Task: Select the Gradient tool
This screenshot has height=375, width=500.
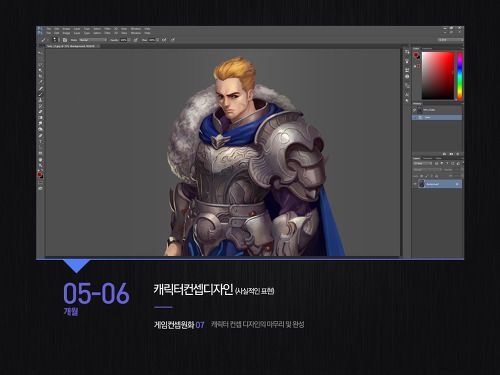Action: (41, 117)
